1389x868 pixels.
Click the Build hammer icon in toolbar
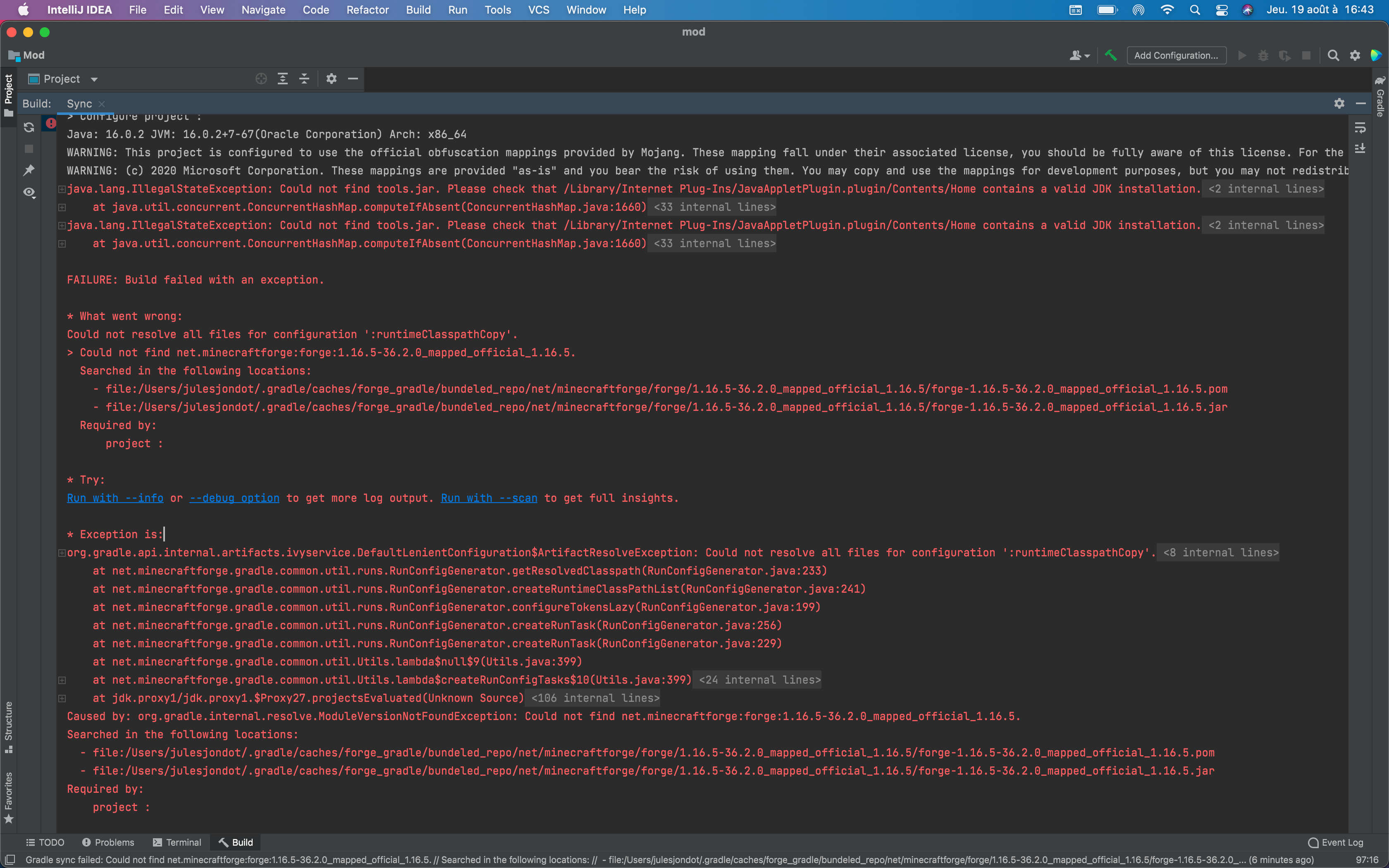[x=1111, y=55]
